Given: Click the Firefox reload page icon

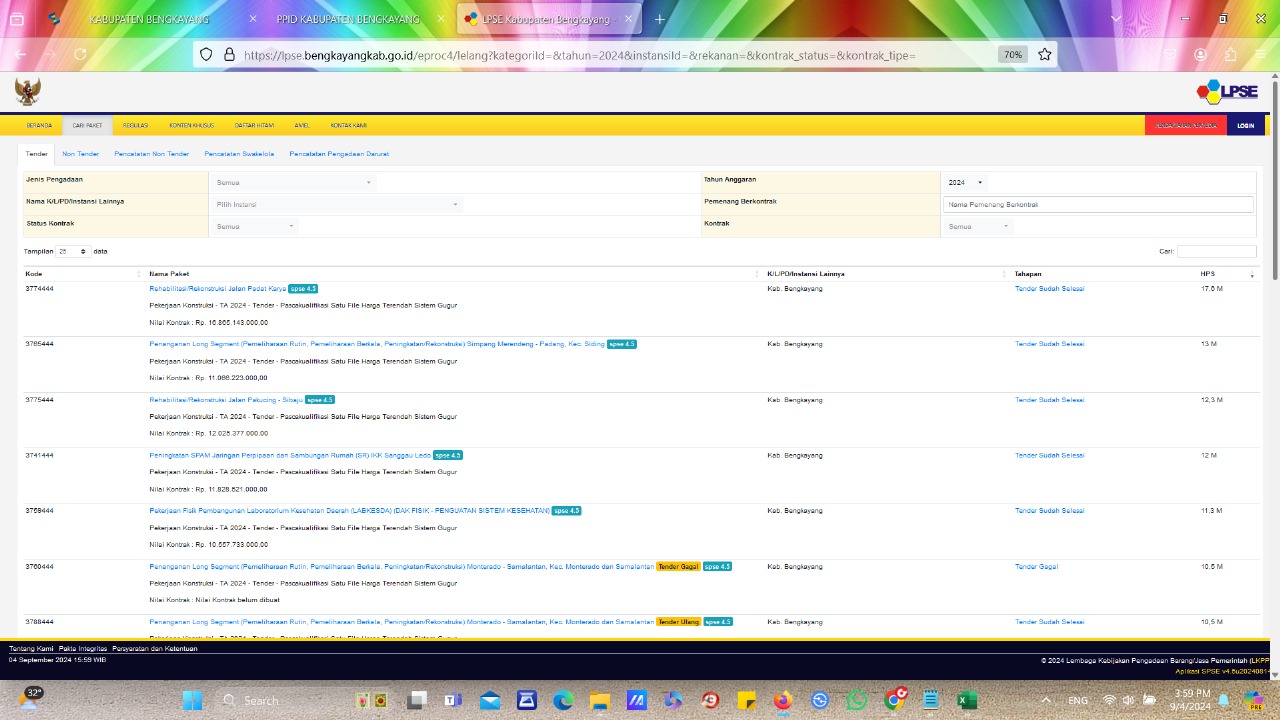Looking at the screenshot, I should (80, 55).
